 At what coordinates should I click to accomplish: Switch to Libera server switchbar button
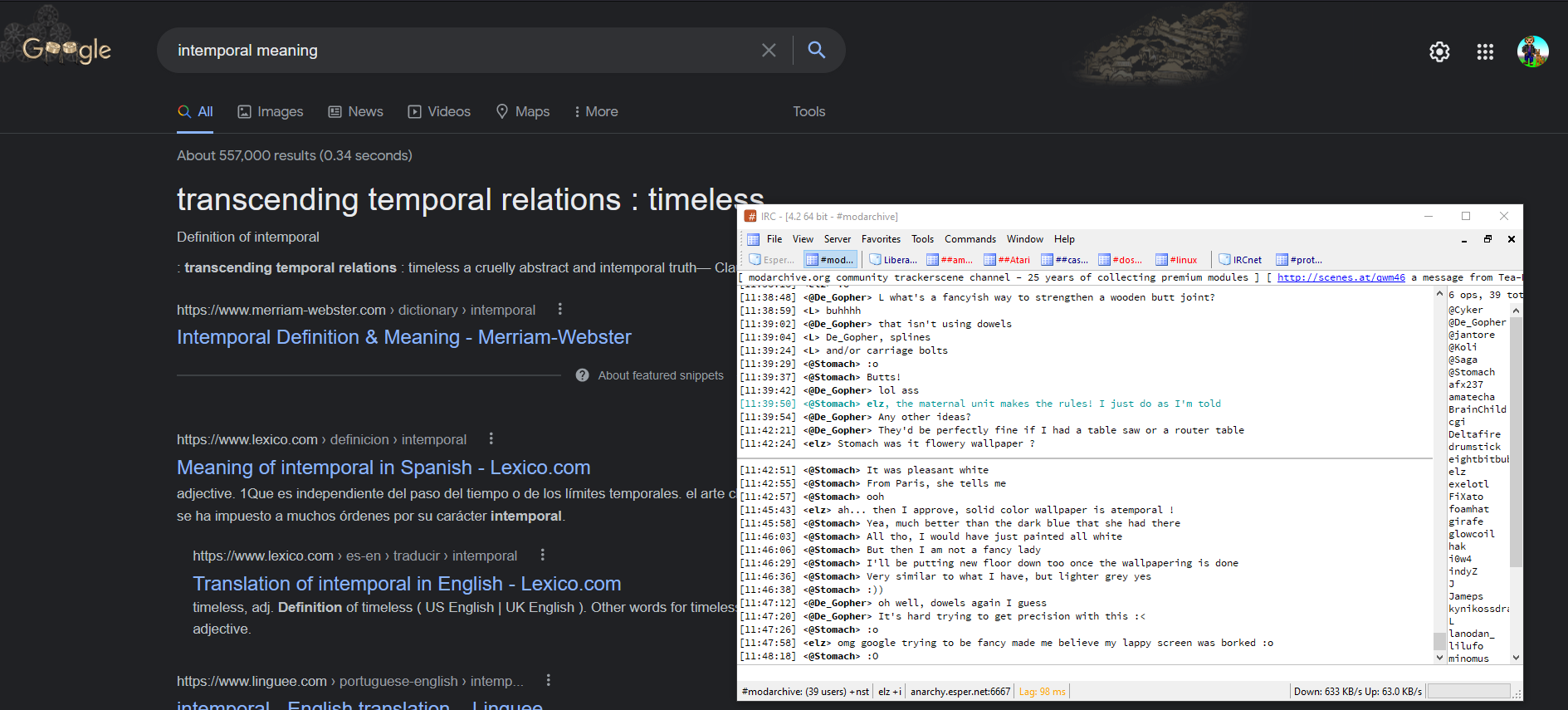coord(893,260)
